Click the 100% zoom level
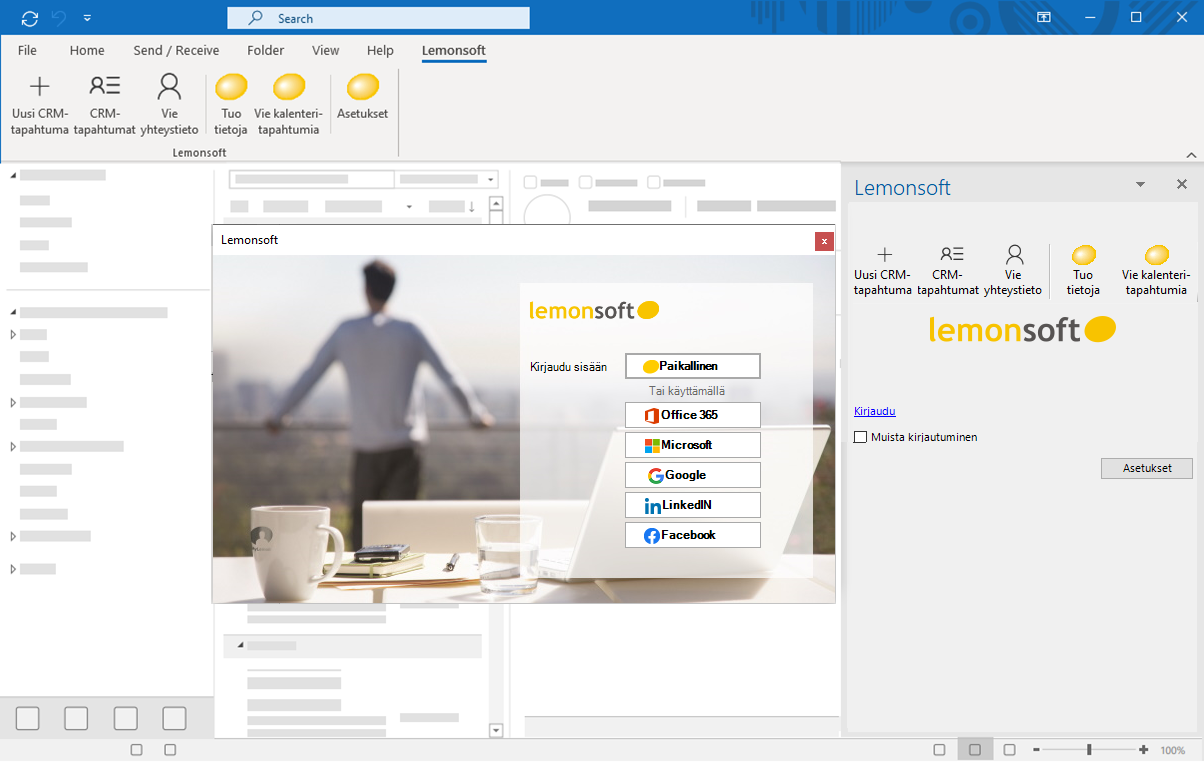This screenshot has width=1204, height=762. (1173, 750)
